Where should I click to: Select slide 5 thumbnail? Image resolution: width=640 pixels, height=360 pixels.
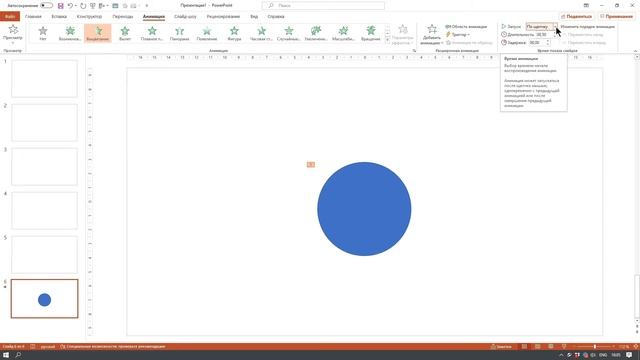pos(44,255)
